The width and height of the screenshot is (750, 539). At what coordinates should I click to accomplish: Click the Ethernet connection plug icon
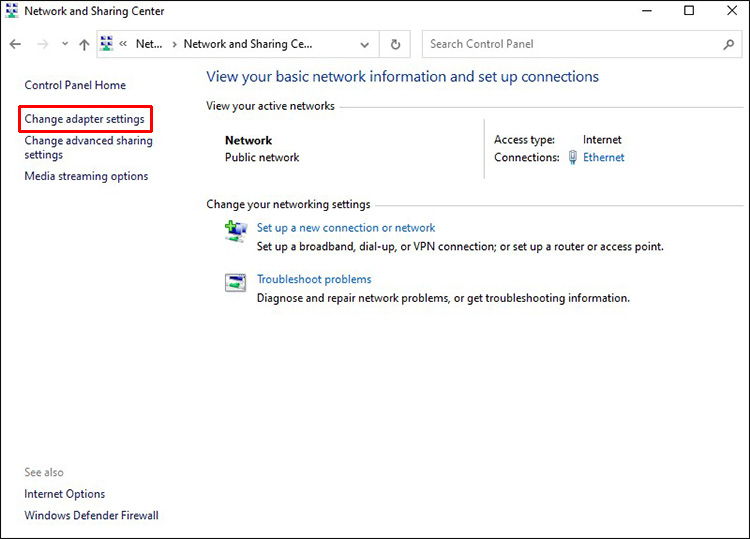point(572,157)
